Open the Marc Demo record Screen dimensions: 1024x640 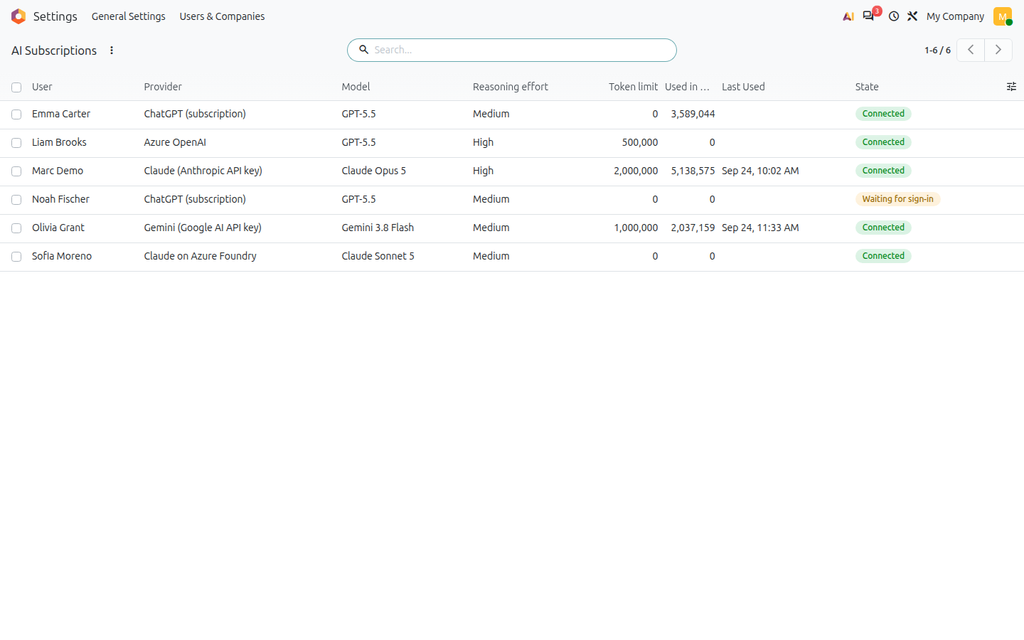57,171
